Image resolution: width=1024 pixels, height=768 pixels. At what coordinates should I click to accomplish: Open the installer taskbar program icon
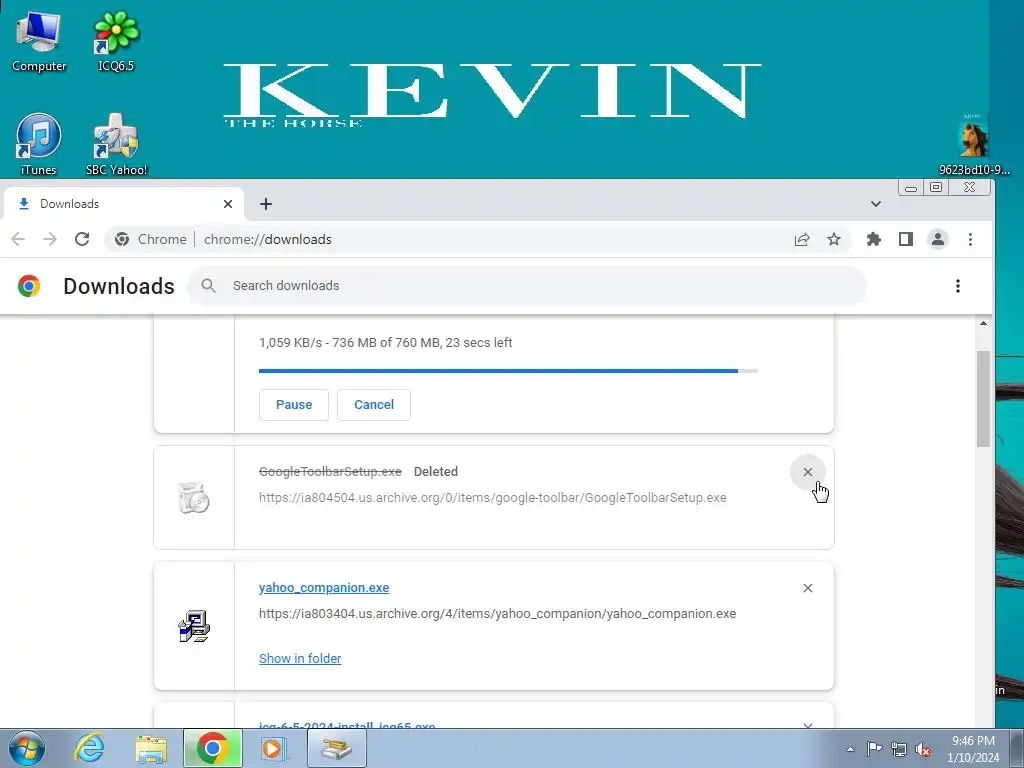click(336, 748)
